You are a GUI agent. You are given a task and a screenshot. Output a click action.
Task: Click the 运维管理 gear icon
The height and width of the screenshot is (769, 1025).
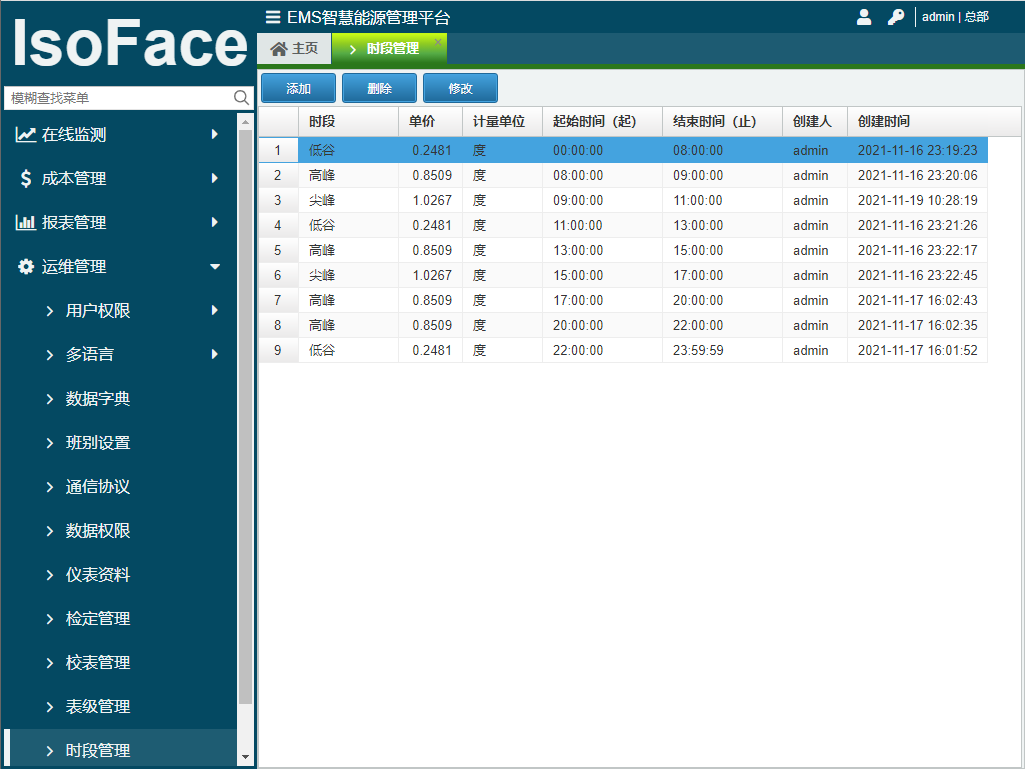pos(25,266)
